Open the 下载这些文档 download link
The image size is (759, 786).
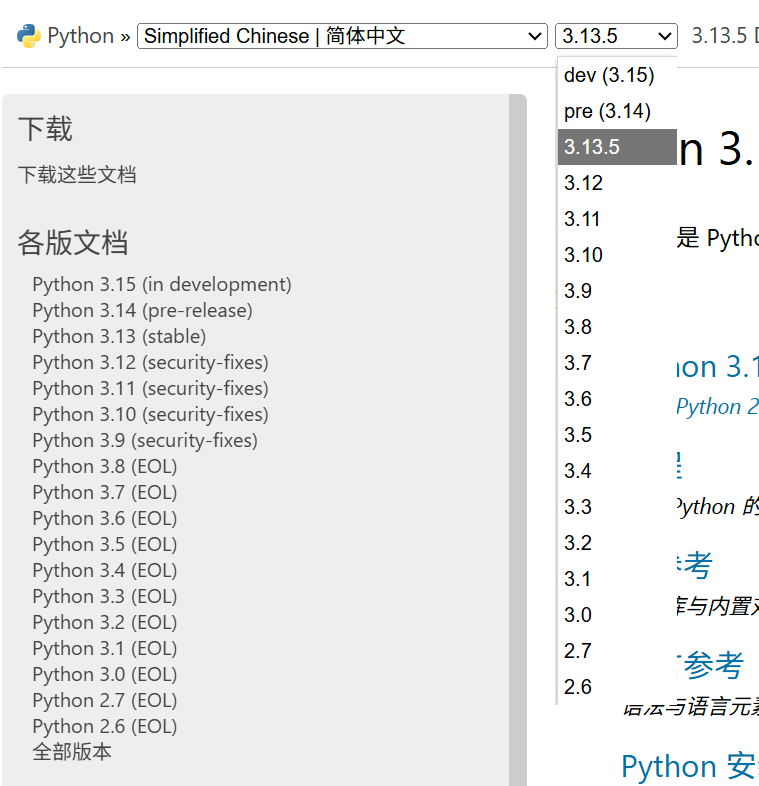click(x=77, y=175)
